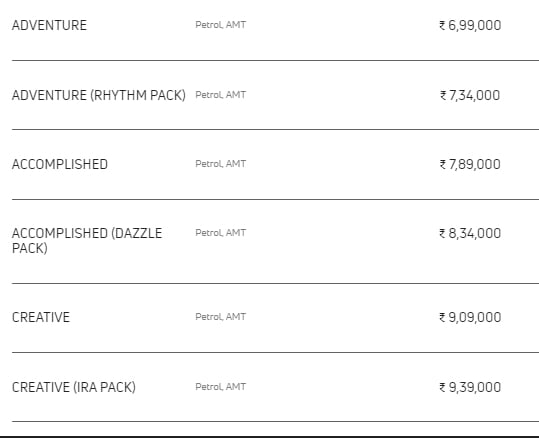Click rupee symbol in ADVENTURE price
This screenshot has width=539, height=438.
pos(442,25)
